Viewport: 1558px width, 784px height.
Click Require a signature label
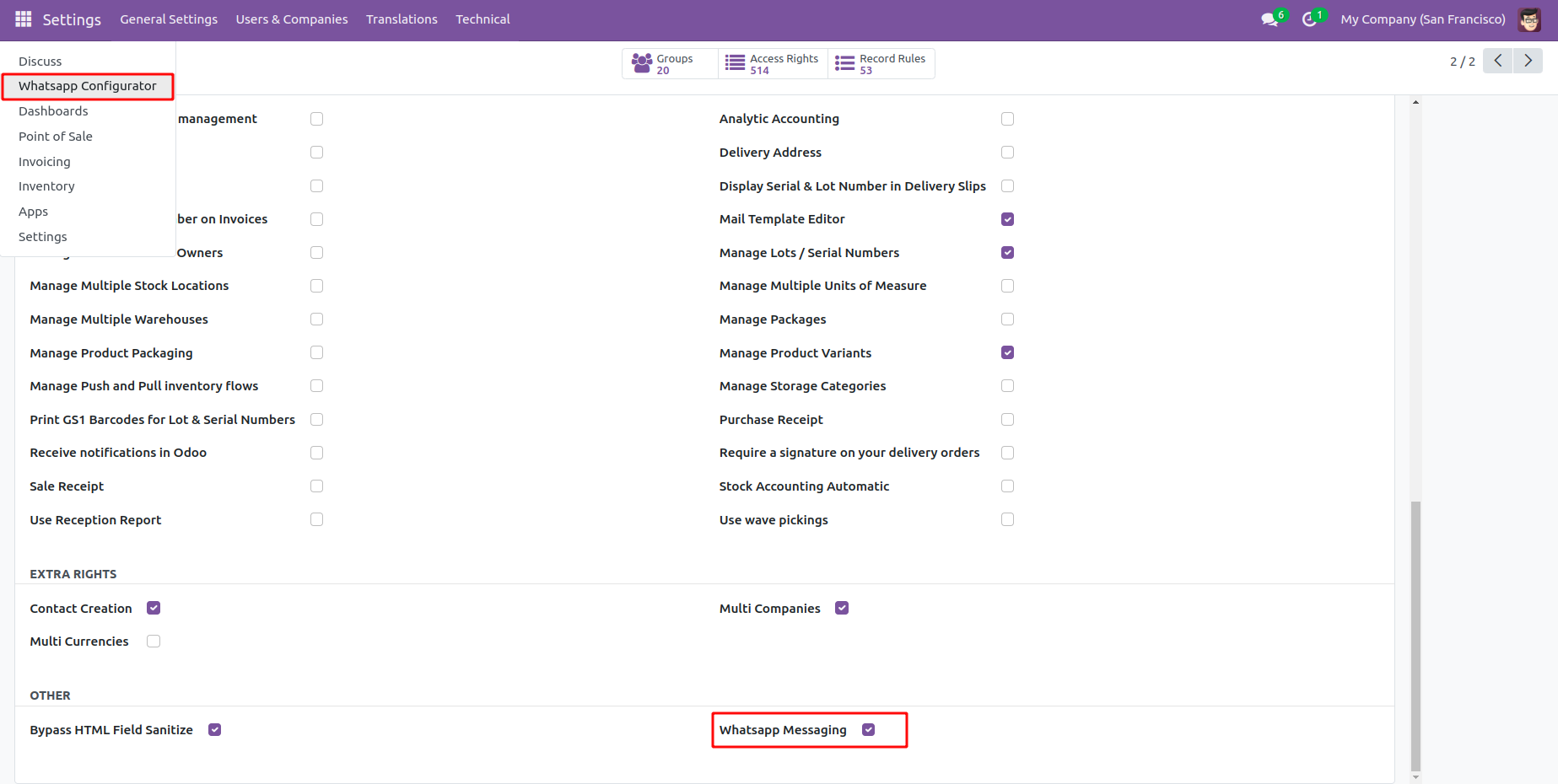pos(849,453)
